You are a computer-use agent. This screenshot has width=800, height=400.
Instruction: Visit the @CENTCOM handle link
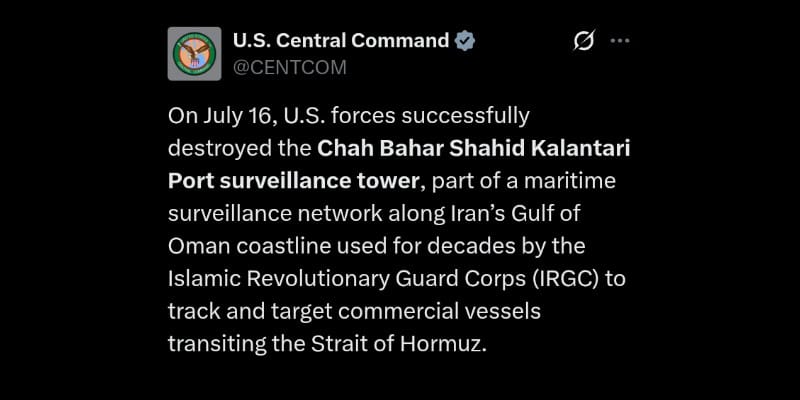click(x=289, y=67)
